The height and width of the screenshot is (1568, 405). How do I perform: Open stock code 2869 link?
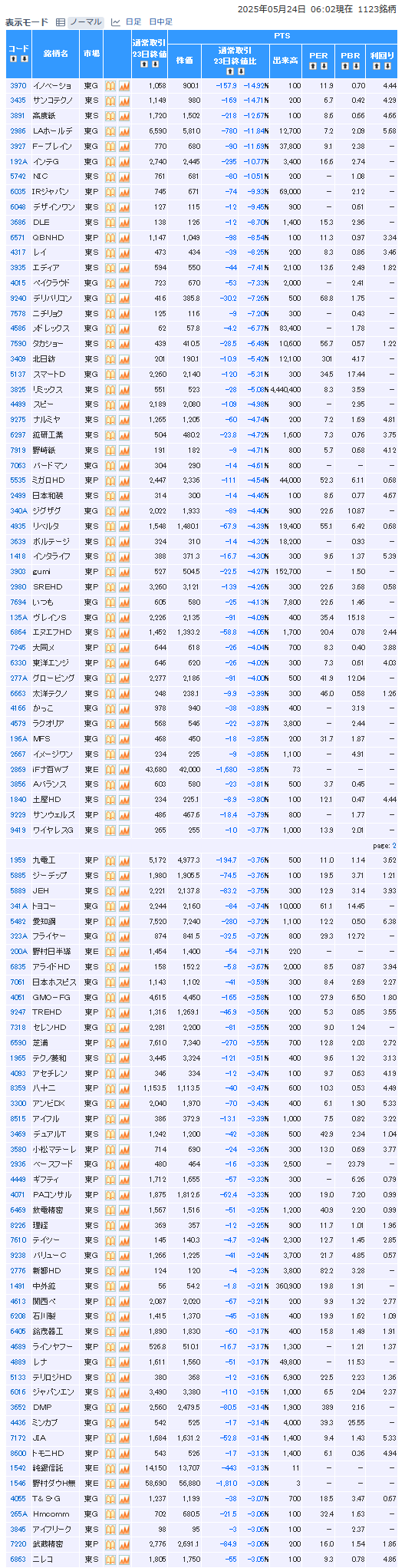coord(18,769)
